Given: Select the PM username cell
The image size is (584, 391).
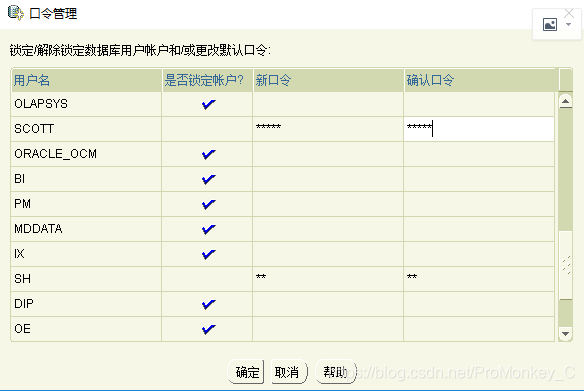Looking at the screenshot, I should pos(86,204).
